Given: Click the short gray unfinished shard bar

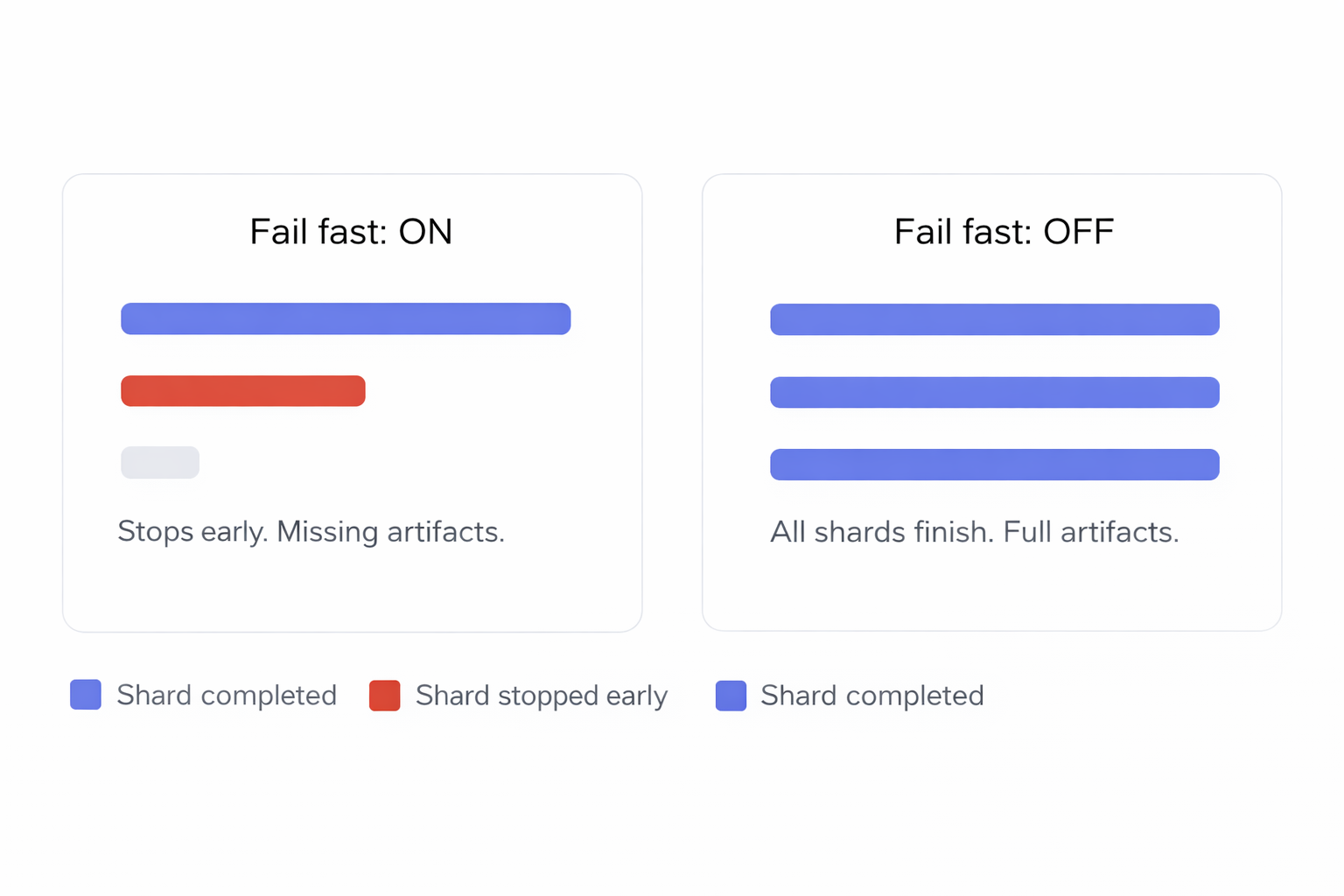Looking at the screenshot, I should 160,462.
